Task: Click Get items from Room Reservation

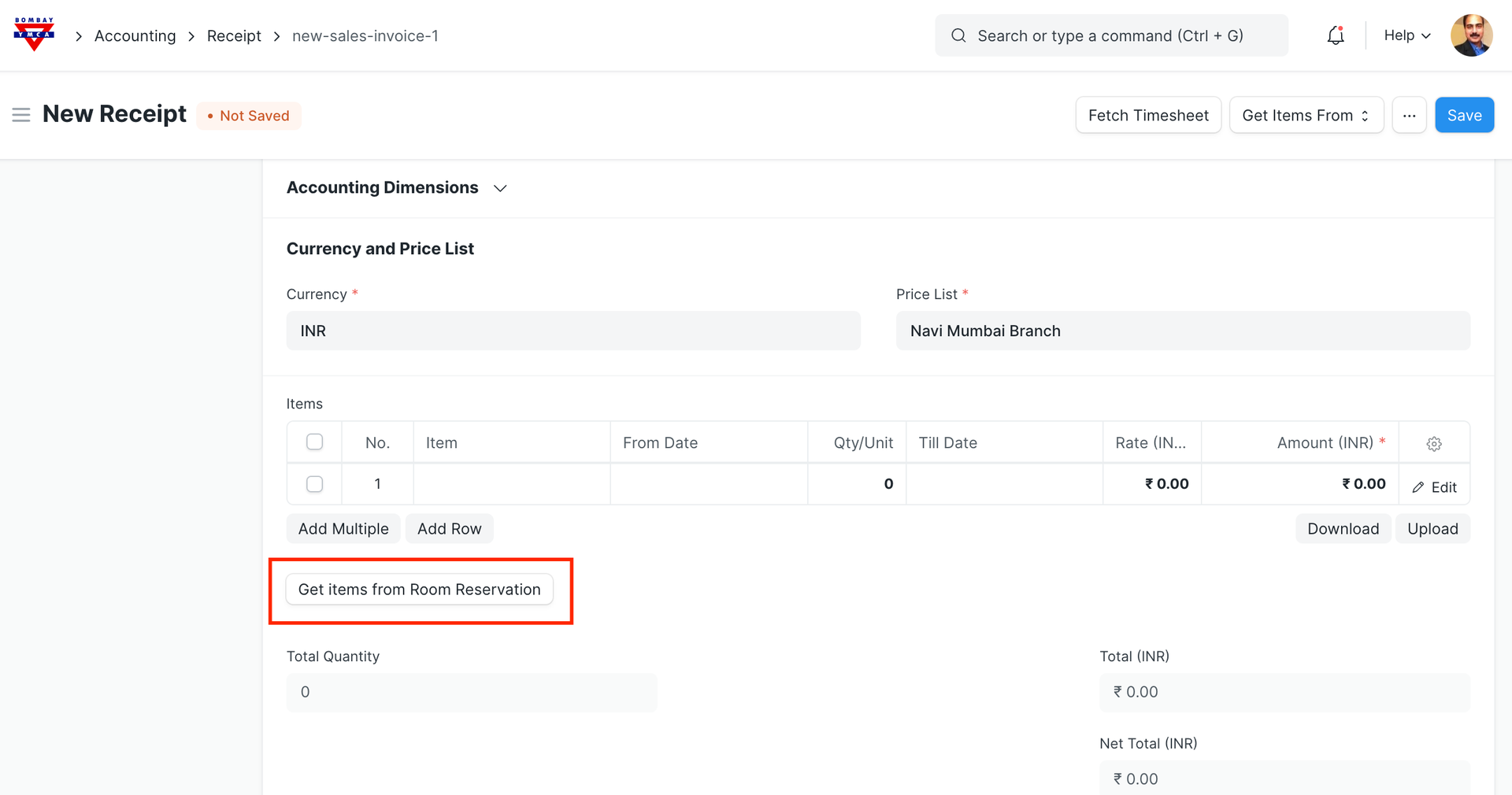Action: 419,590
